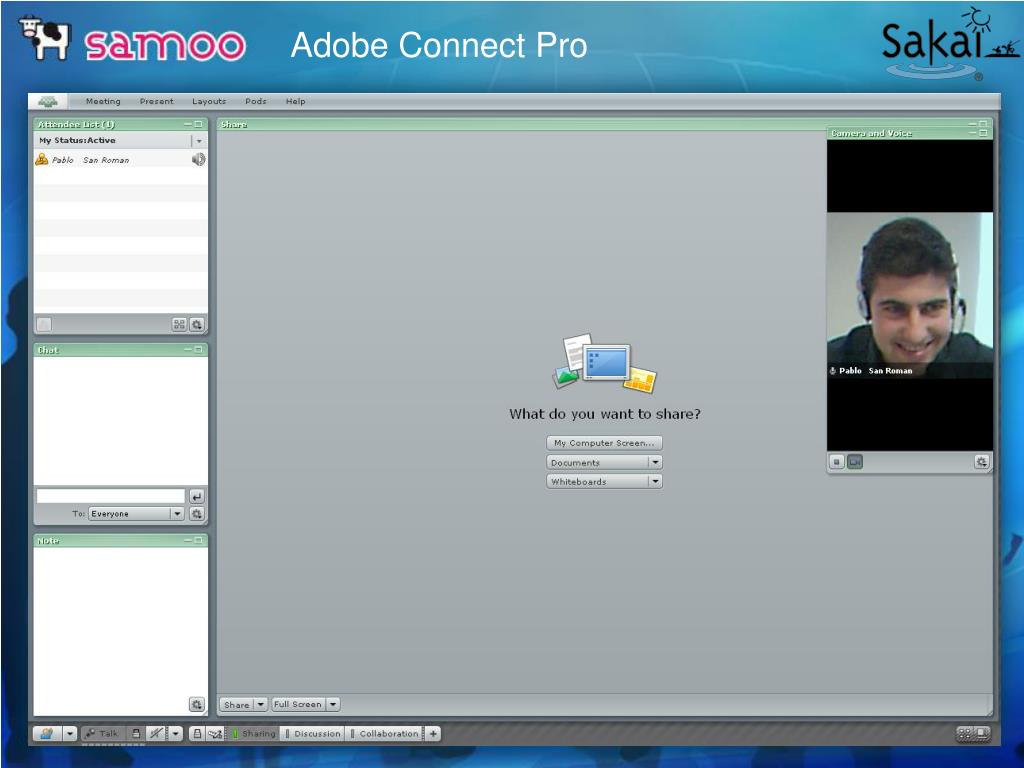Open the Layouts menu
The width and height of the screenshot is (1024, 768).
209,101
